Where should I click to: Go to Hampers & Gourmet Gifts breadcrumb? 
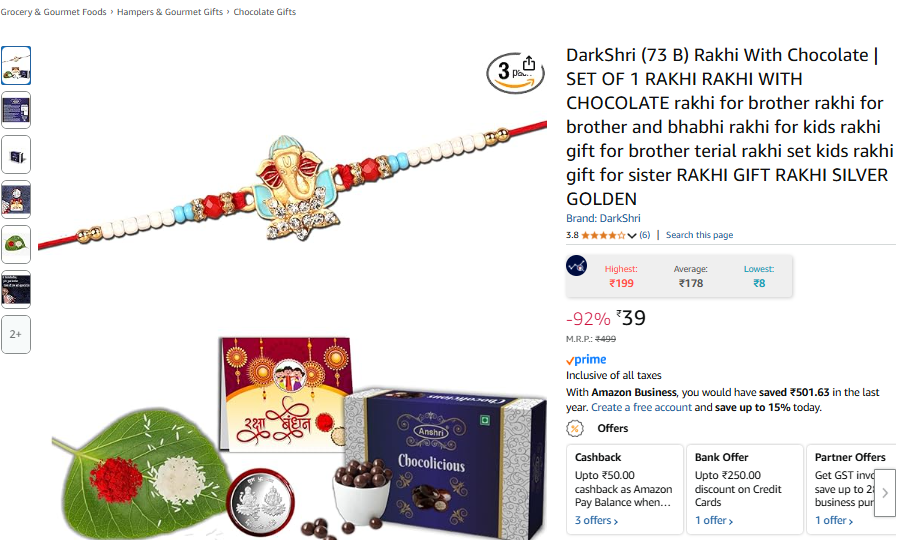170,12
